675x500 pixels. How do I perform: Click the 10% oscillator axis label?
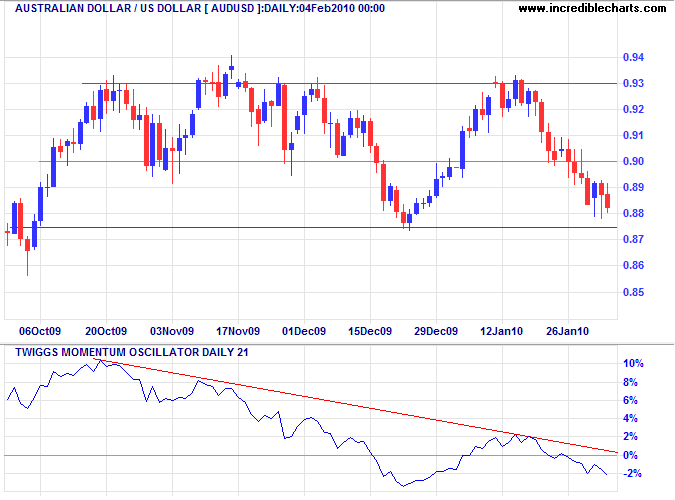click(x=633, y=363)
